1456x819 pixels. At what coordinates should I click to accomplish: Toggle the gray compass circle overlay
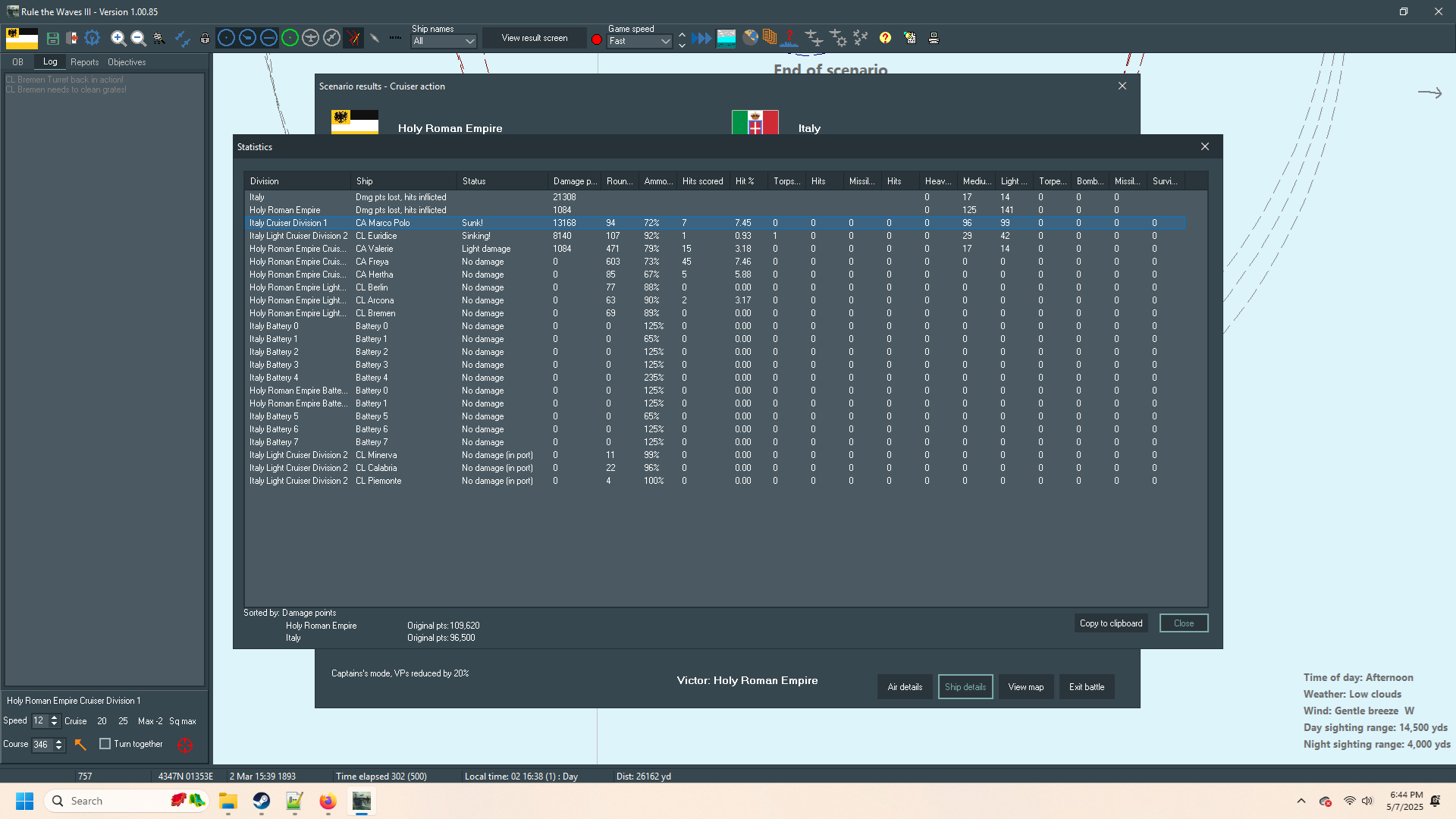click(331, 38)
